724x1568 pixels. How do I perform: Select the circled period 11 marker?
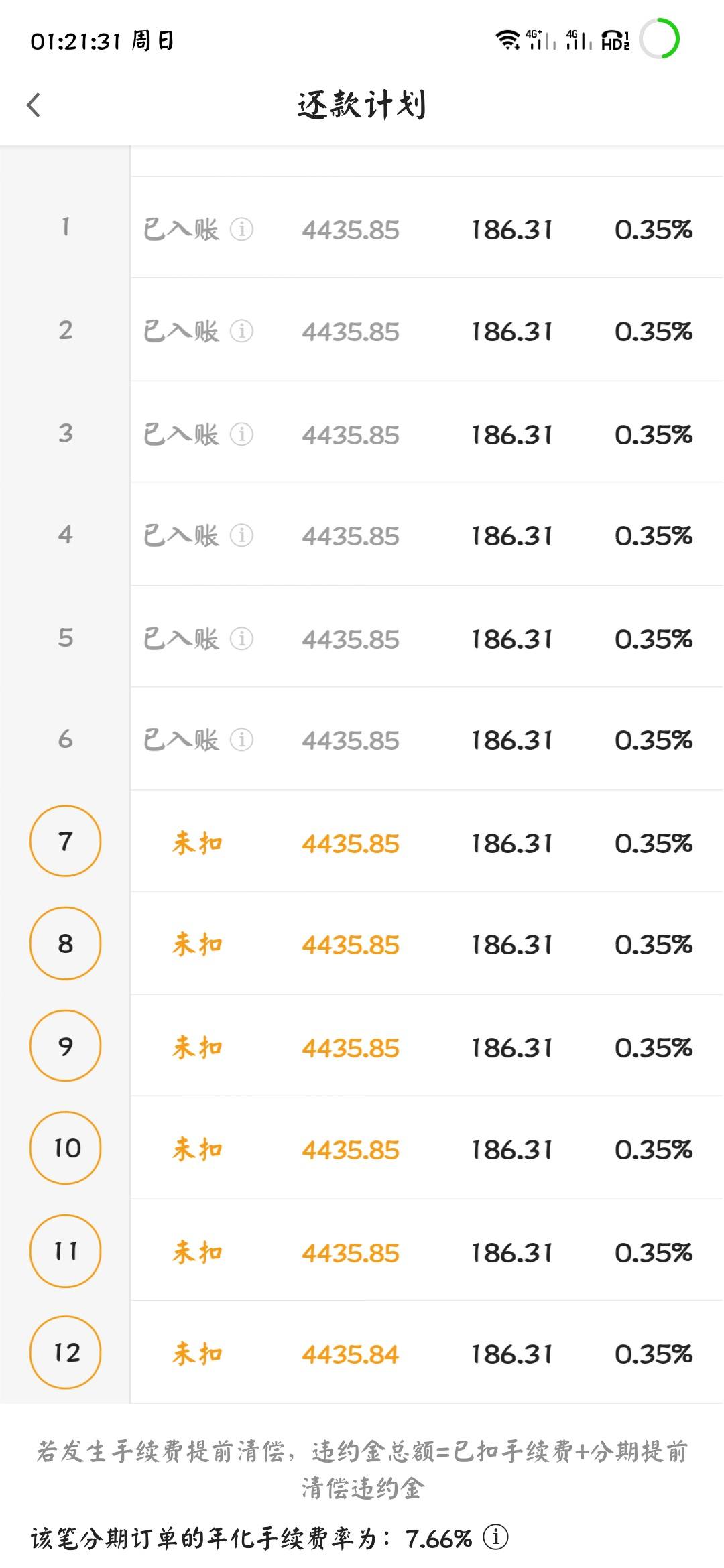tap(65, 1250)
